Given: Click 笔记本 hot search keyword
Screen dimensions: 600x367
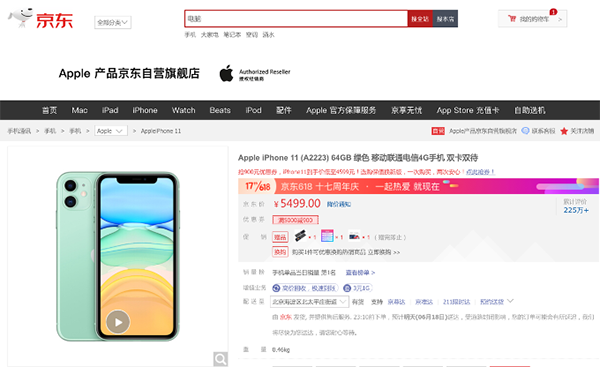Looking at the screenshot, I should (232, 35).
